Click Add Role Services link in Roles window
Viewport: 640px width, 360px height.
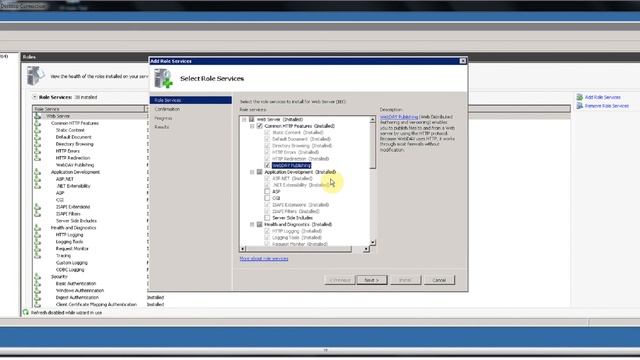click(602, 97)
